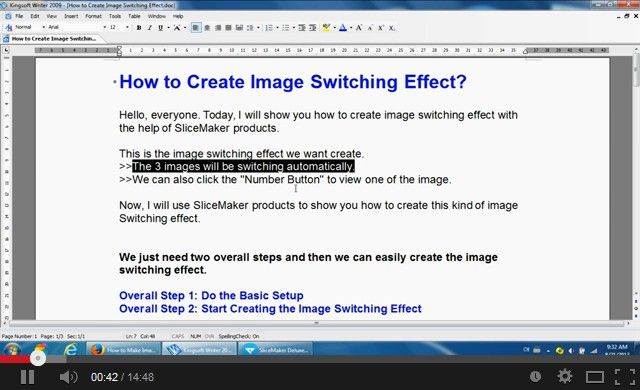
Task: Switch video to theater mode
Action: tap(595, 377)
